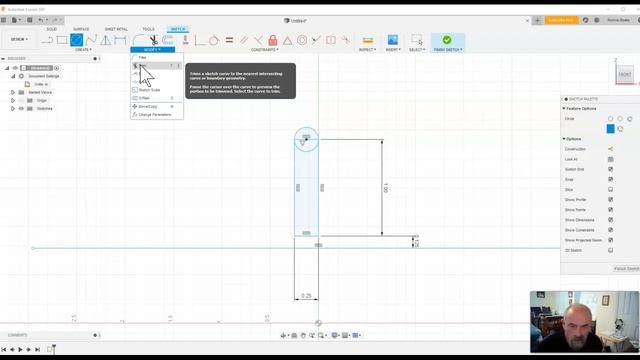Viewport: 640px width, 360px height.
Task: Apply the Equal constraint
Action: pyautogui.click(x=229, y=40)
